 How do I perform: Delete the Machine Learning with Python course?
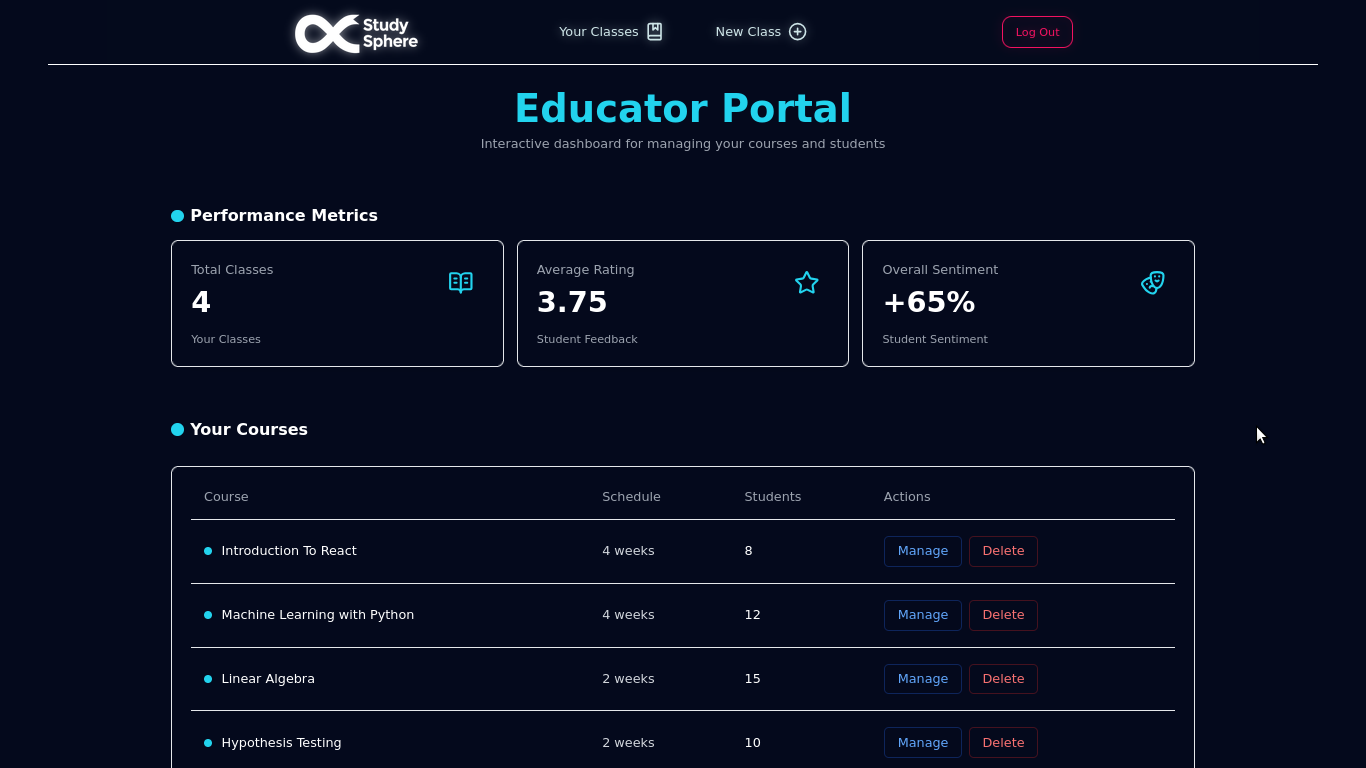coord(1003,614)
